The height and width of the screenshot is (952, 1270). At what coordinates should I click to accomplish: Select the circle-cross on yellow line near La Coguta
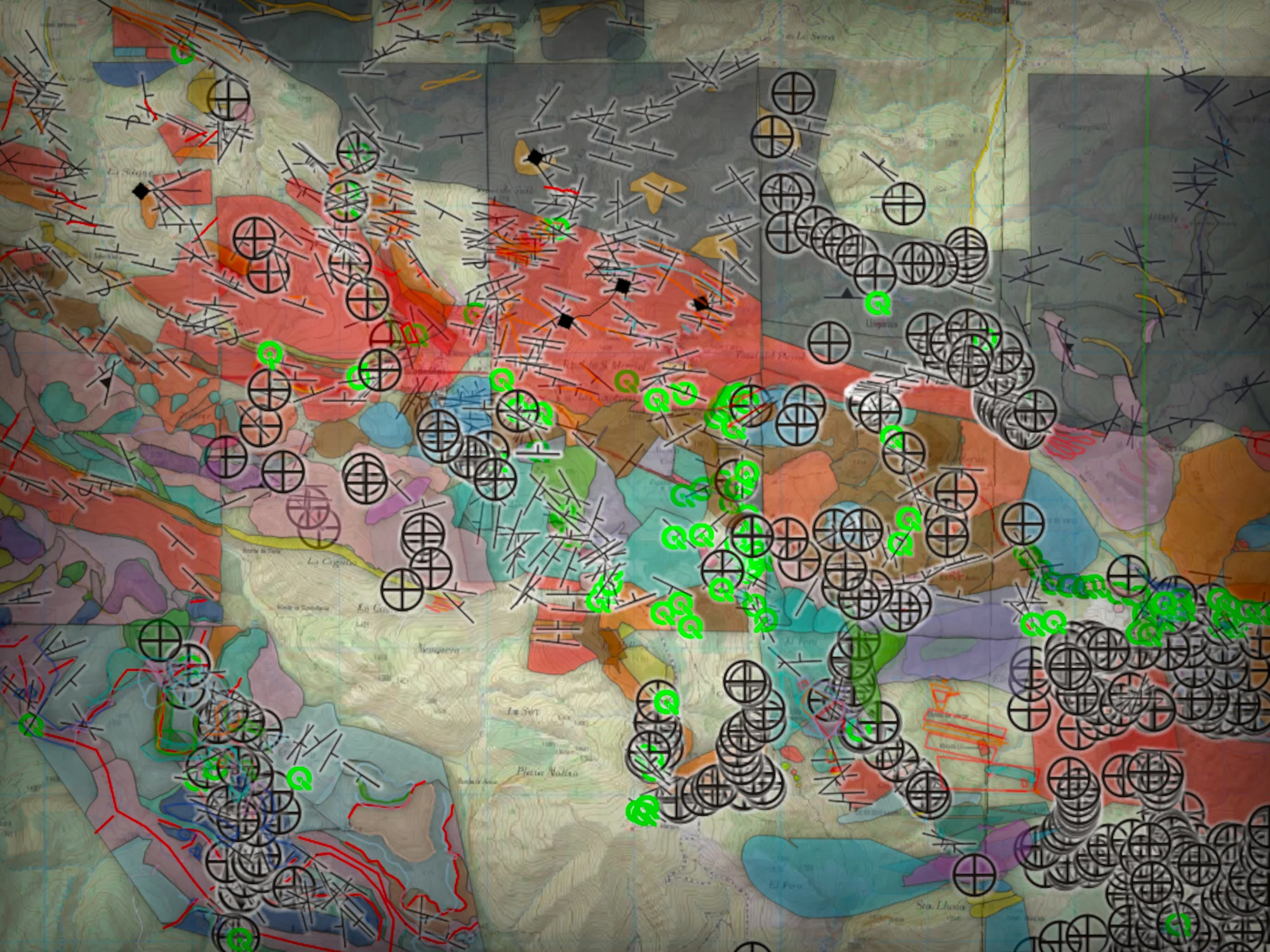click(402, 590)
